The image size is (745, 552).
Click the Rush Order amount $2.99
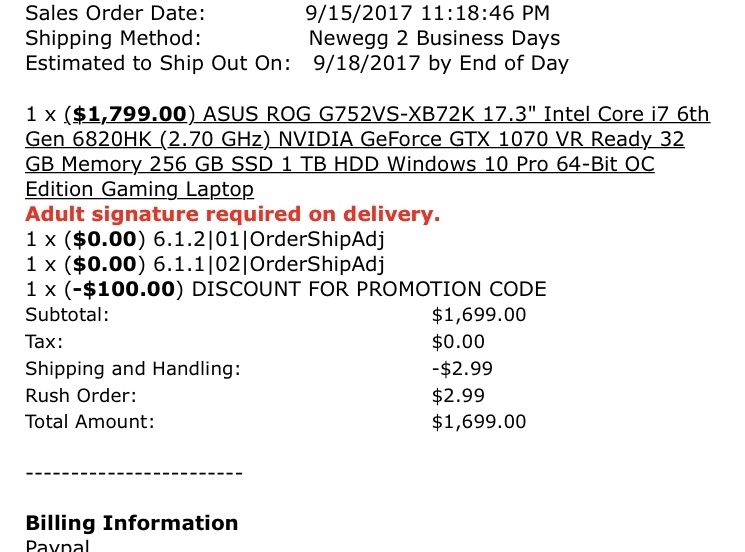[458, 395]
